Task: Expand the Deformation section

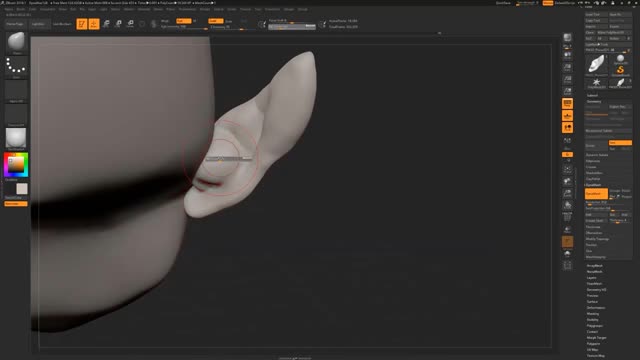Action: pos(596,308)
